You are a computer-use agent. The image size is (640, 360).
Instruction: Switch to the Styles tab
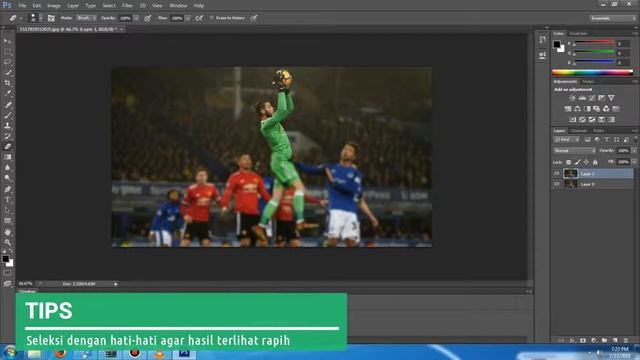click(x=588, y=82)
